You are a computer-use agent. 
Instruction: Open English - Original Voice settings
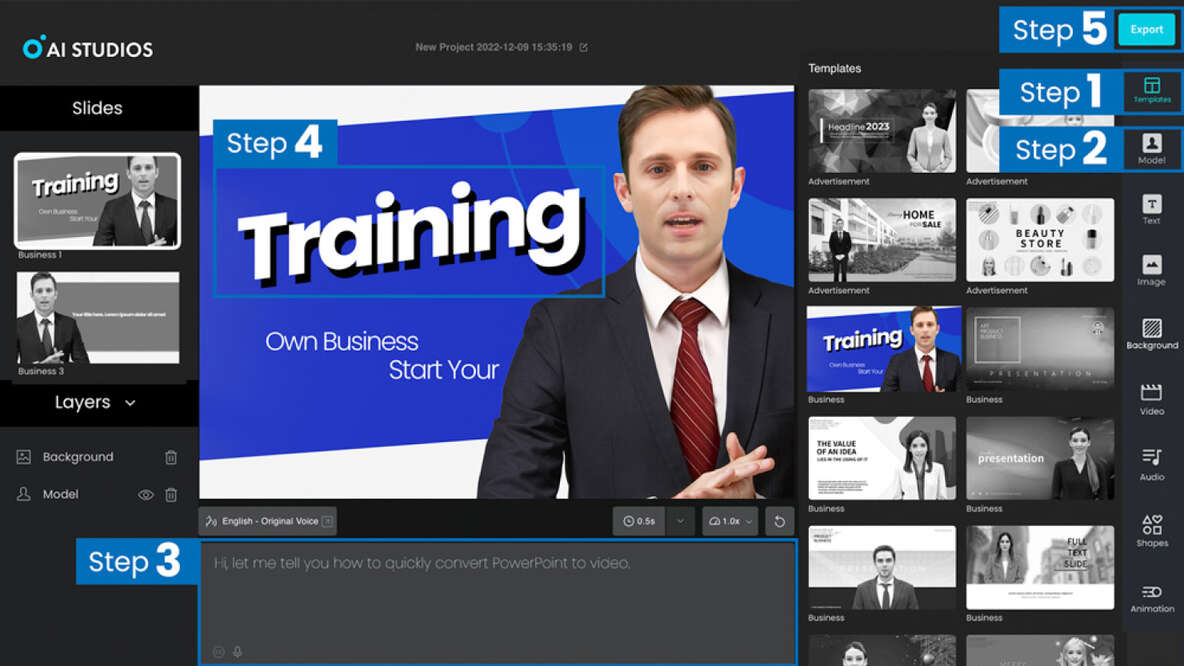pyautogui.click(x=266, y=520)
